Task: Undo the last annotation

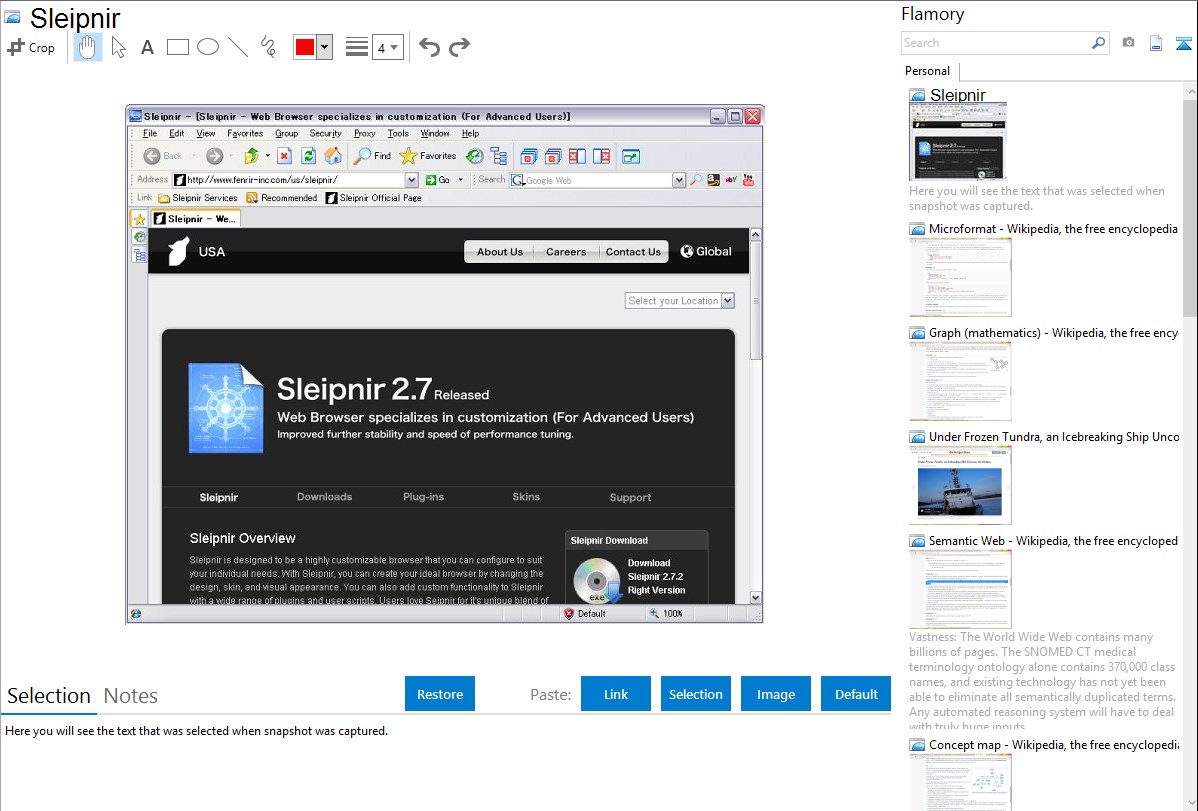Action: click(x=429, y=47)
